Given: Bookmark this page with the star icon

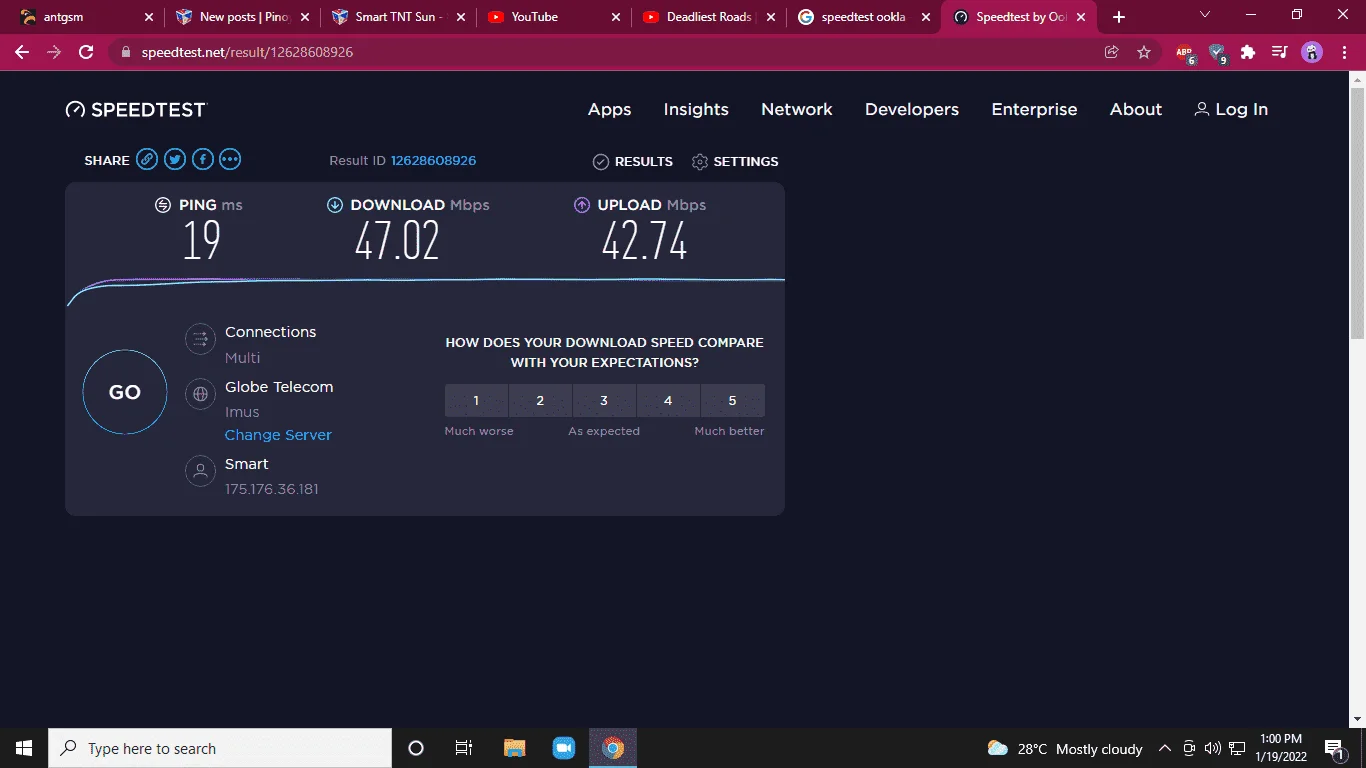Looking at the screenshot, I should point(1144,52).
